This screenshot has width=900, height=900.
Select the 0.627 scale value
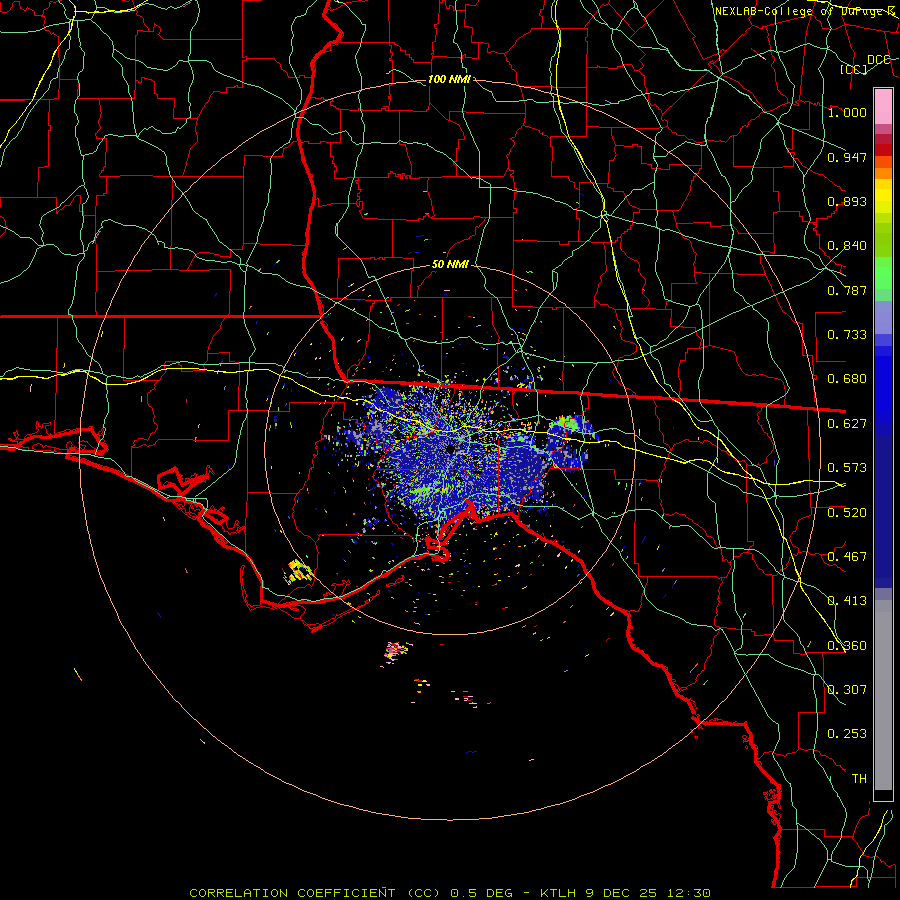coord(847,424)
